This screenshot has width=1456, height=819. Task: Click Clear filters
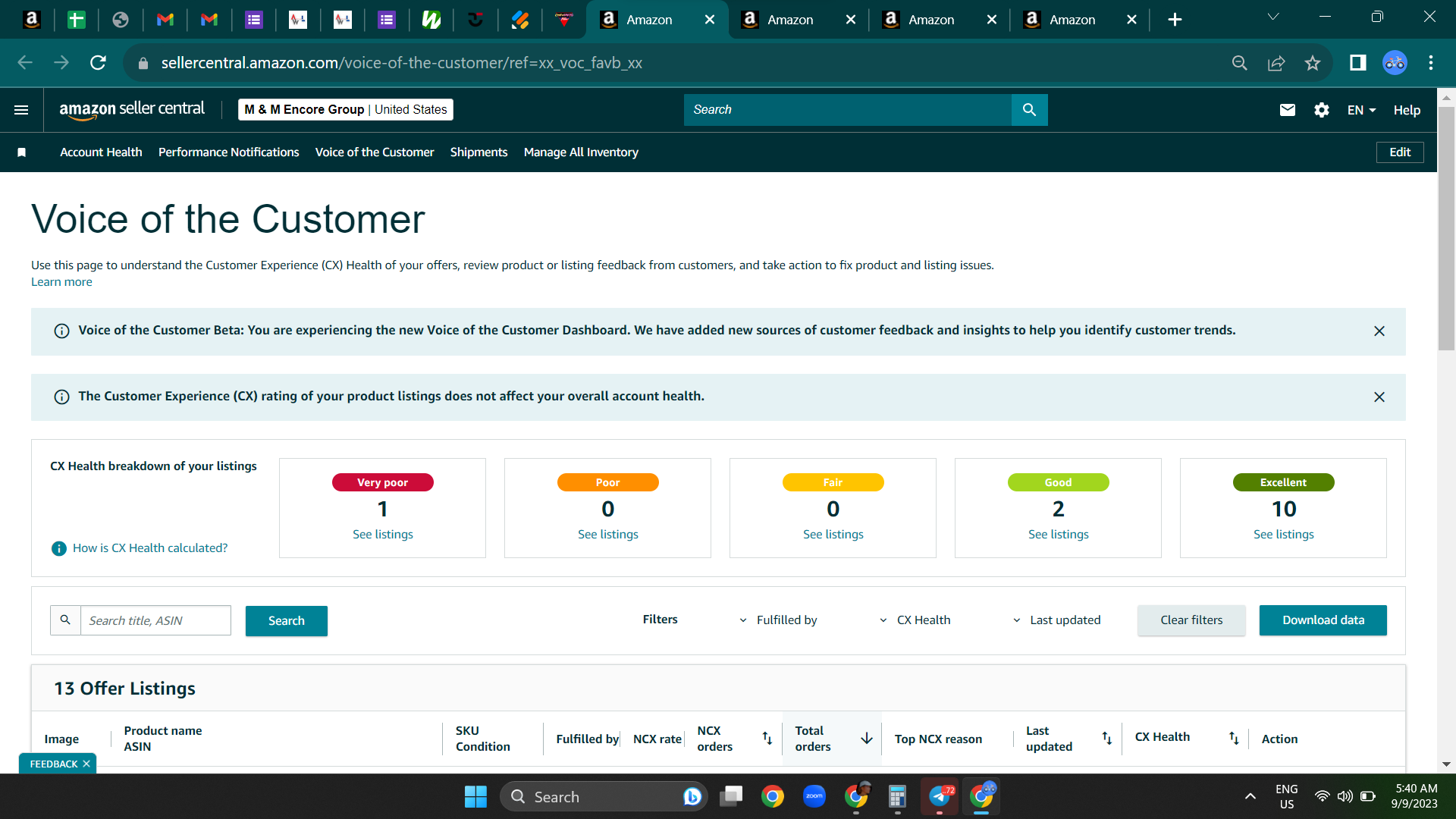(1191, 620)
